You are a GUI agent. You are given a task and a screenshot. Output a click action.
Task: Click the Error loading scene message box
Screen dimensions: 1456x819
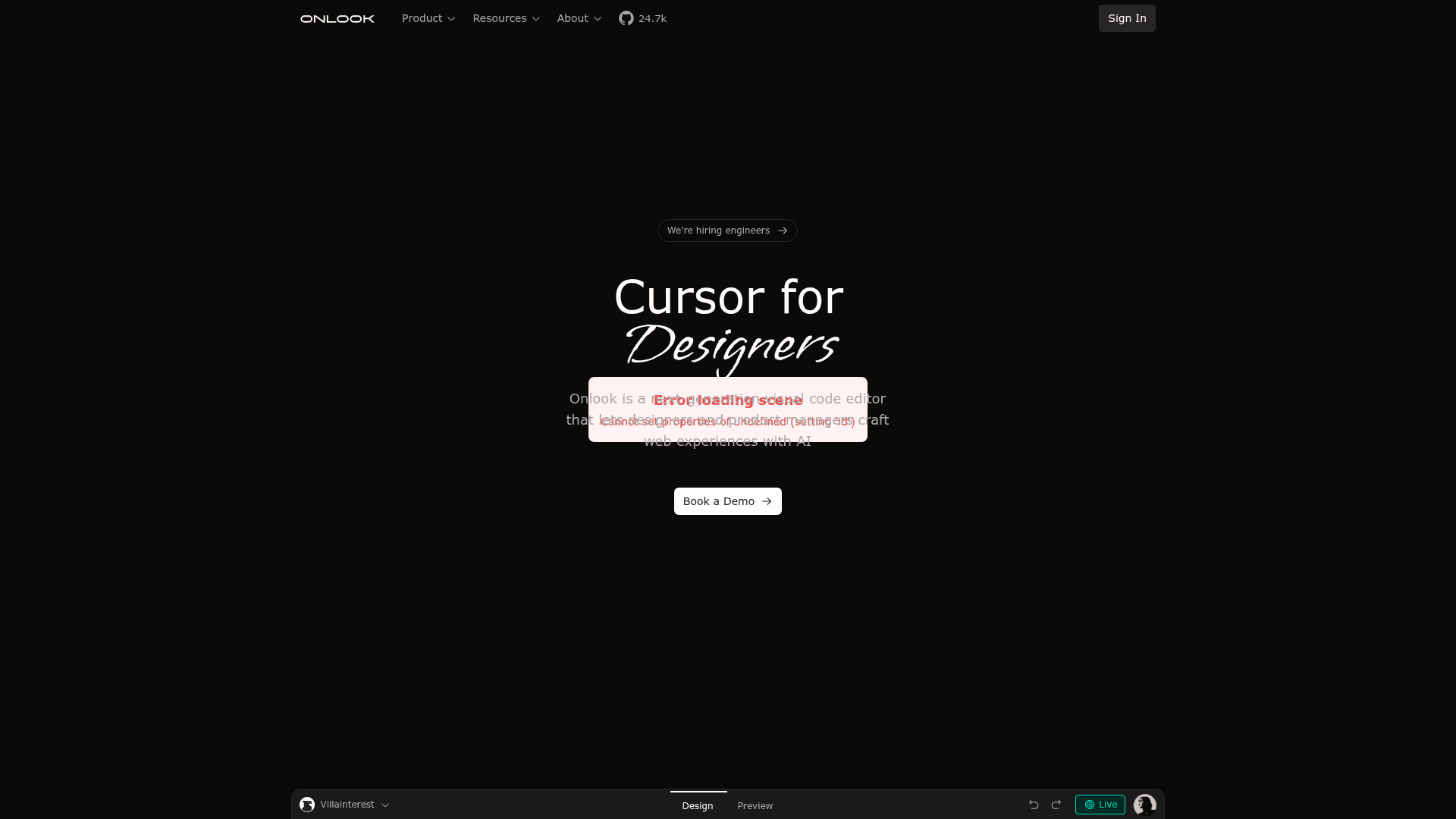pos(727,409)
